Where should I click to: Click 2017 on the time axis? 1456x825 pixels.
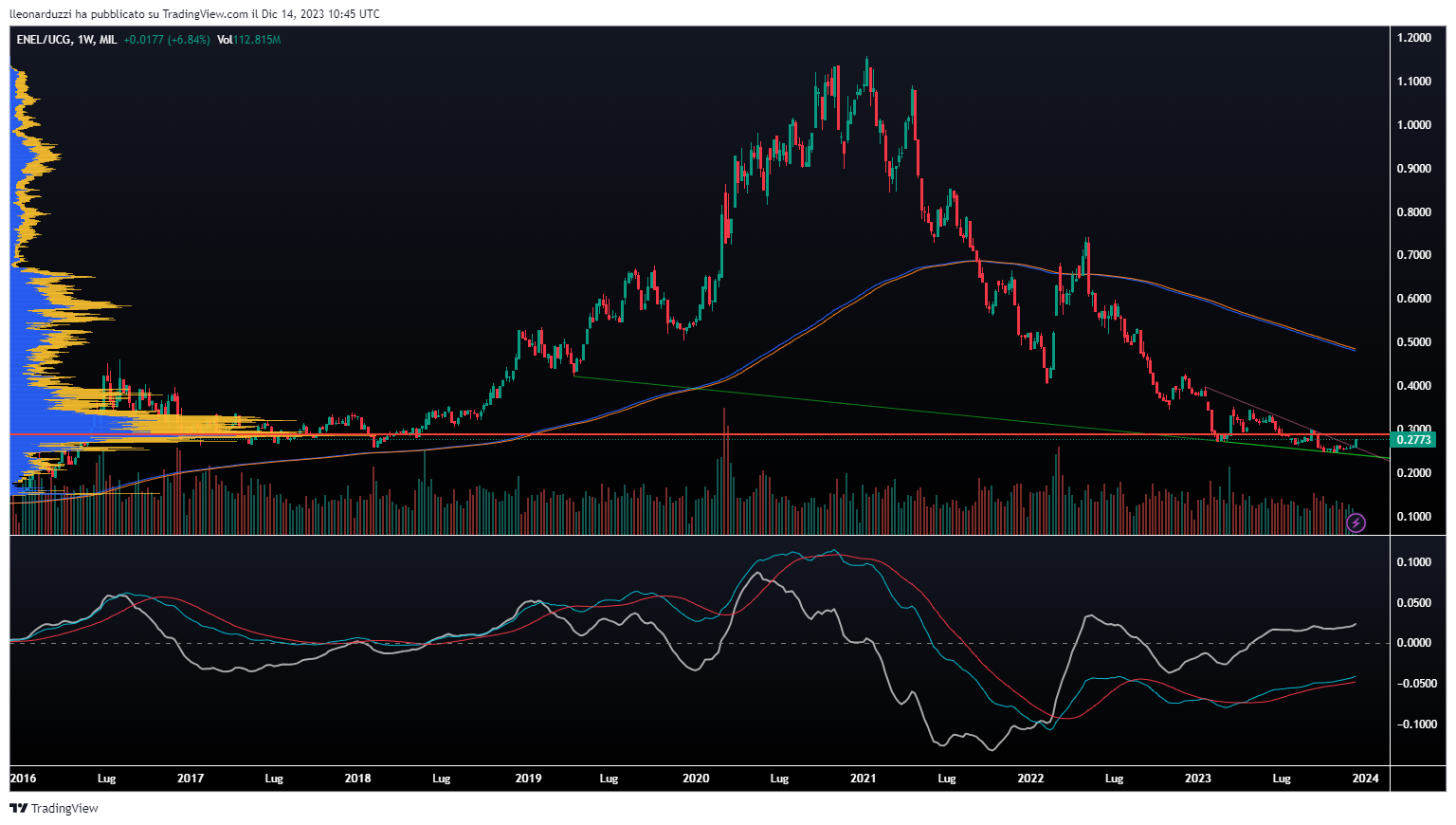point(191,779)
